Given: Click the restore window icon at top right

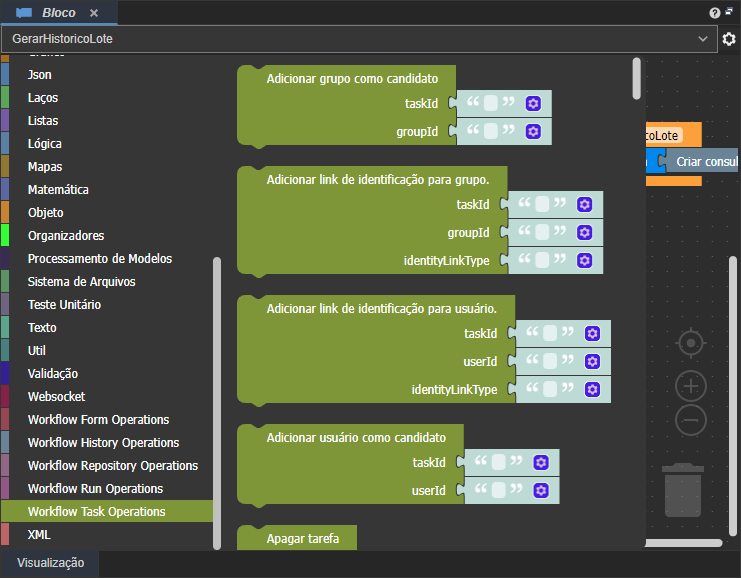Looking at the screenshot, I should pyautogui.click(x=729, y=12).
